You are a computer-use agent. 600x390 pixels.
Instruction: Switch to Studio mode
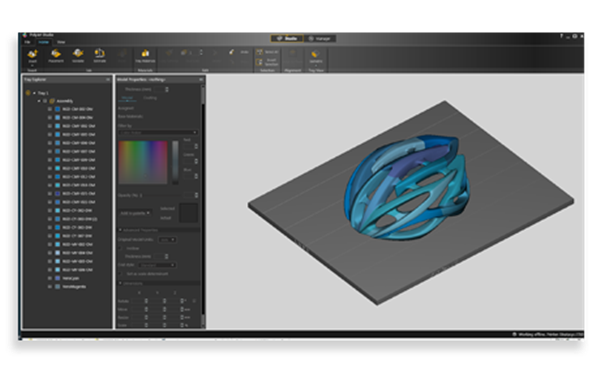(x=287, y=38)
